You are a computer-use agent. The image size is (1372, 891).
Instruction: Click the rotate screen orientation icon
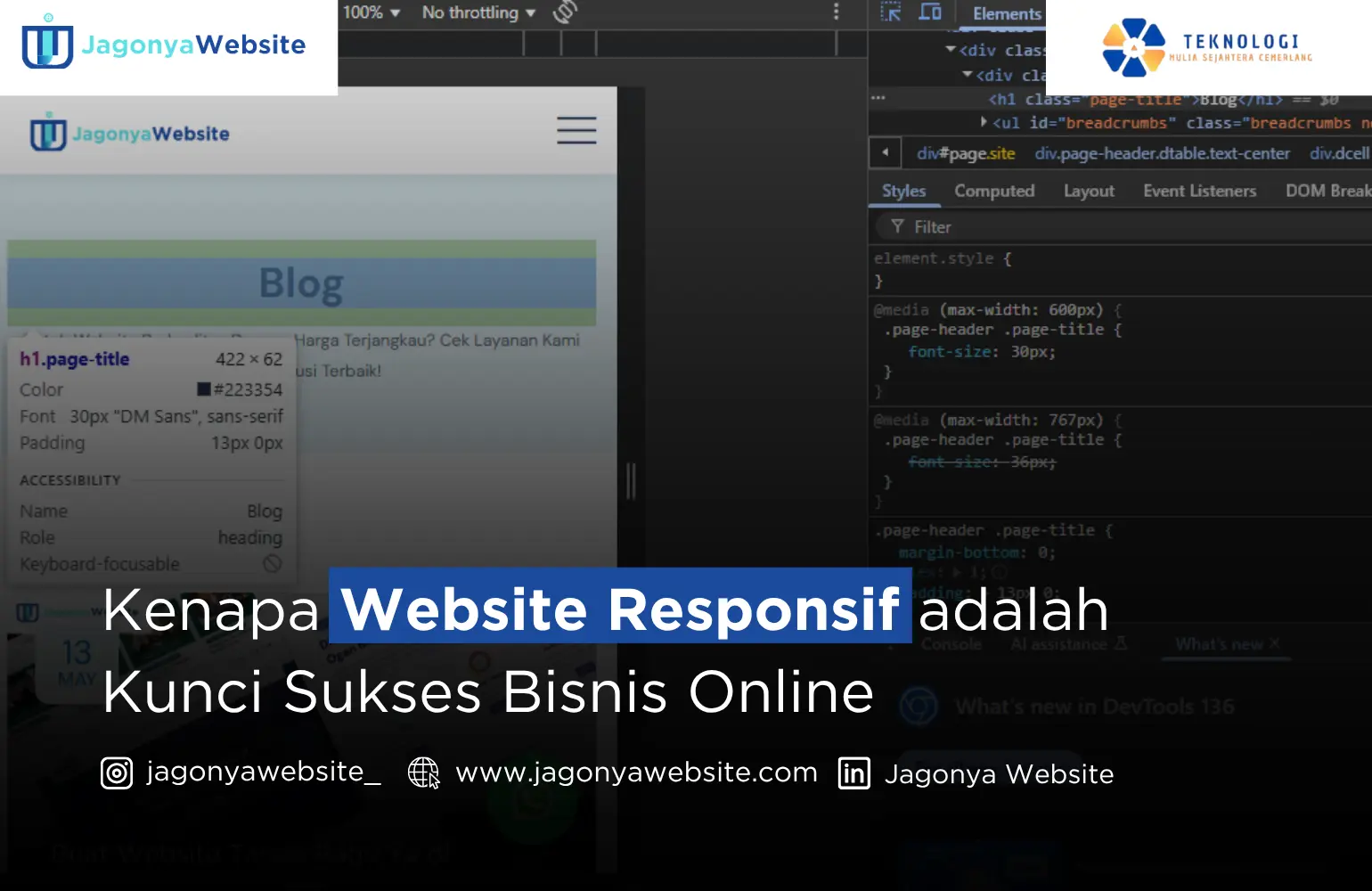pyautogui.click(x=566, y=12)
